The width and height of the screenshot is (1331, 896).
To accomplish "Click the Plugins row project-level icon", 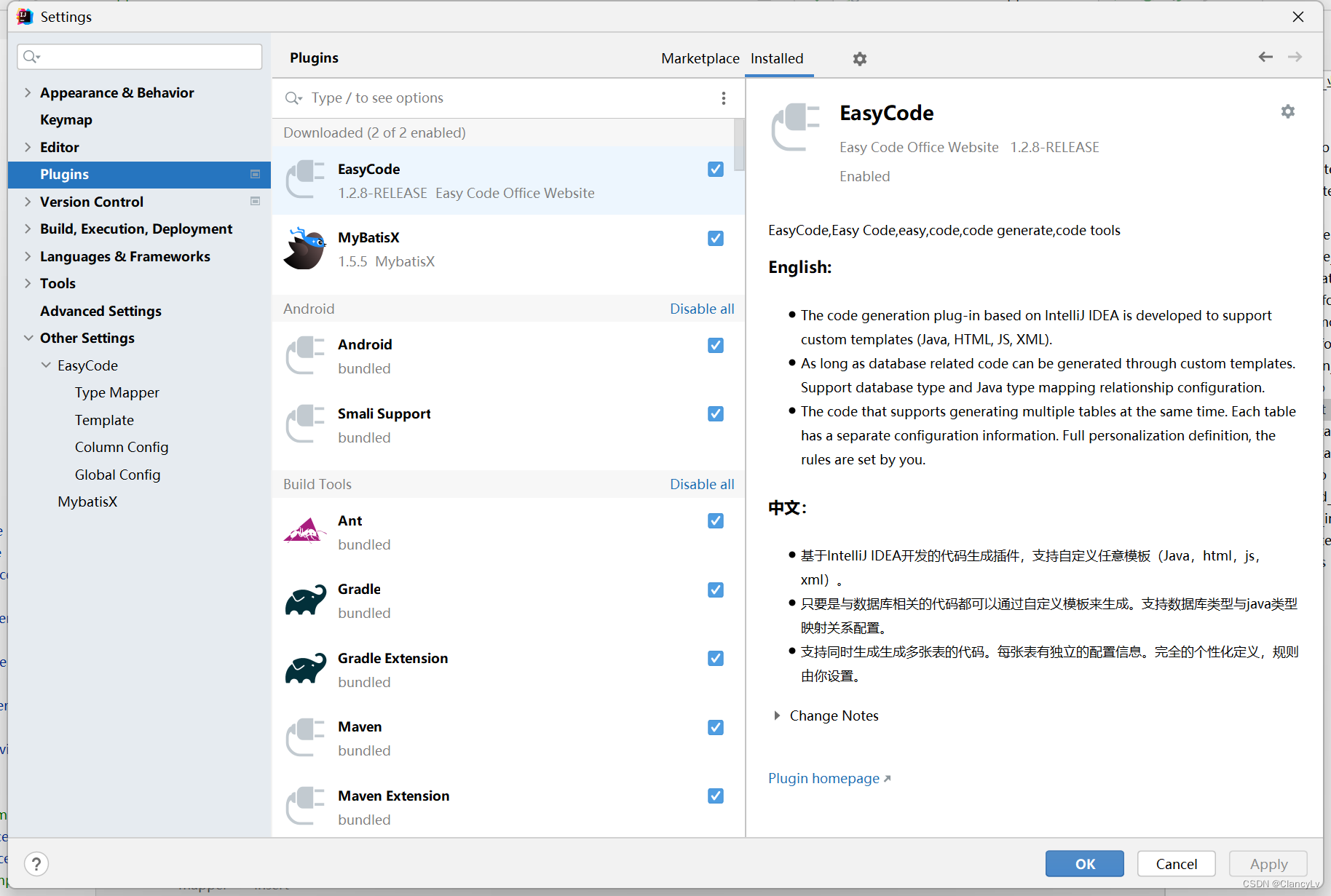I will tap(255, 174).
